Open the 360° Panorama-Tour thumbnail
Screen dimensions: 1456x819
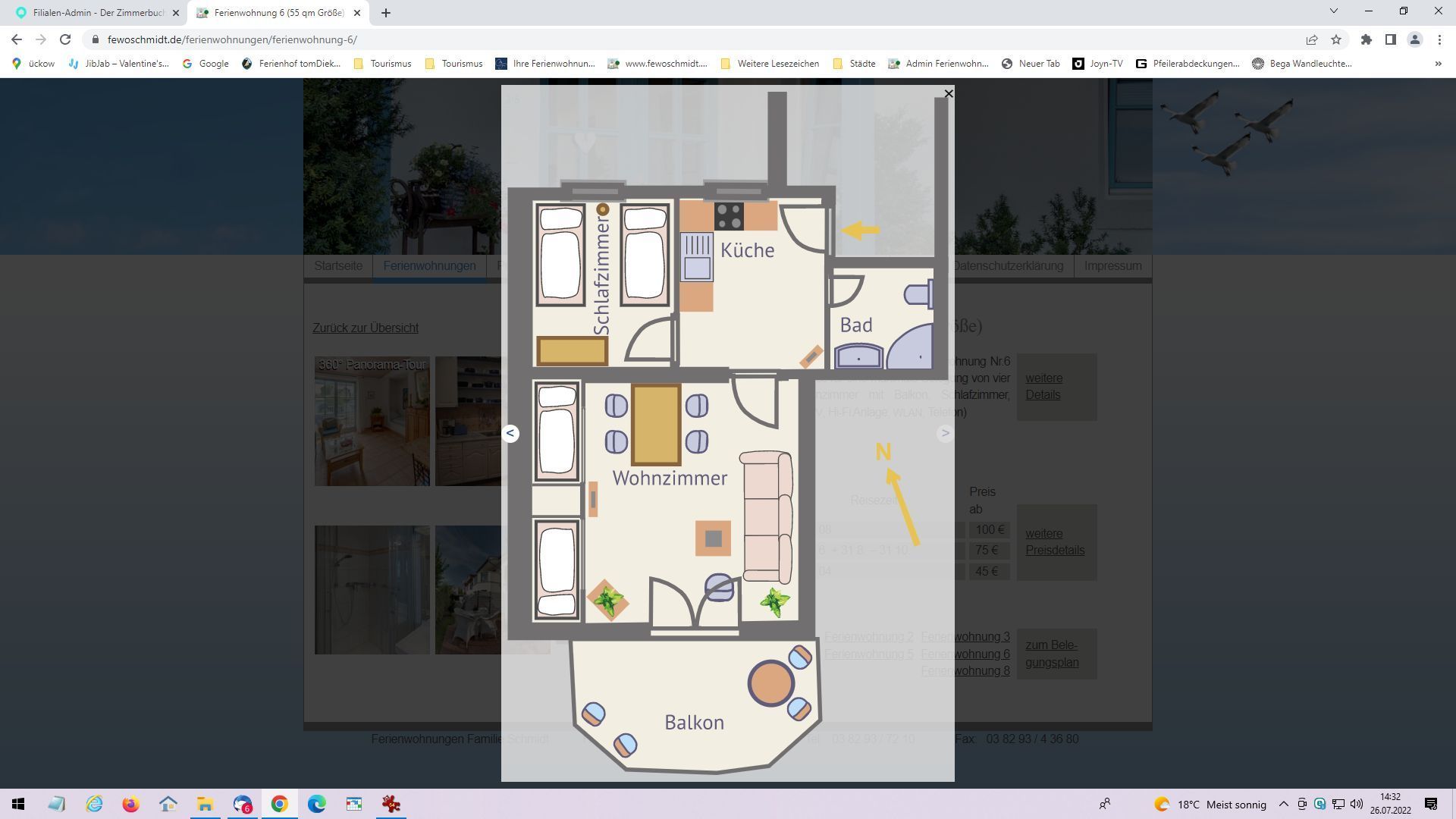point(372,422)
